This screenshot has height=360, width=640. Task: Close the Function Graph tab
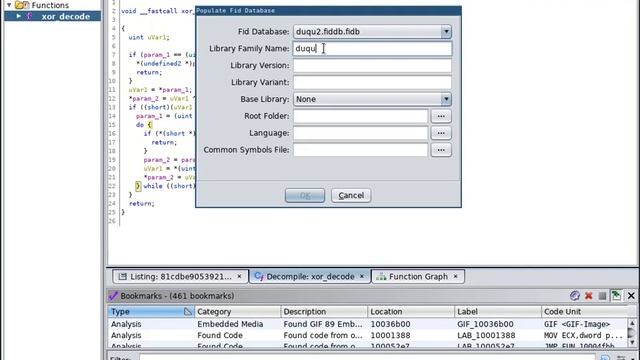click(x=456, y=277)
